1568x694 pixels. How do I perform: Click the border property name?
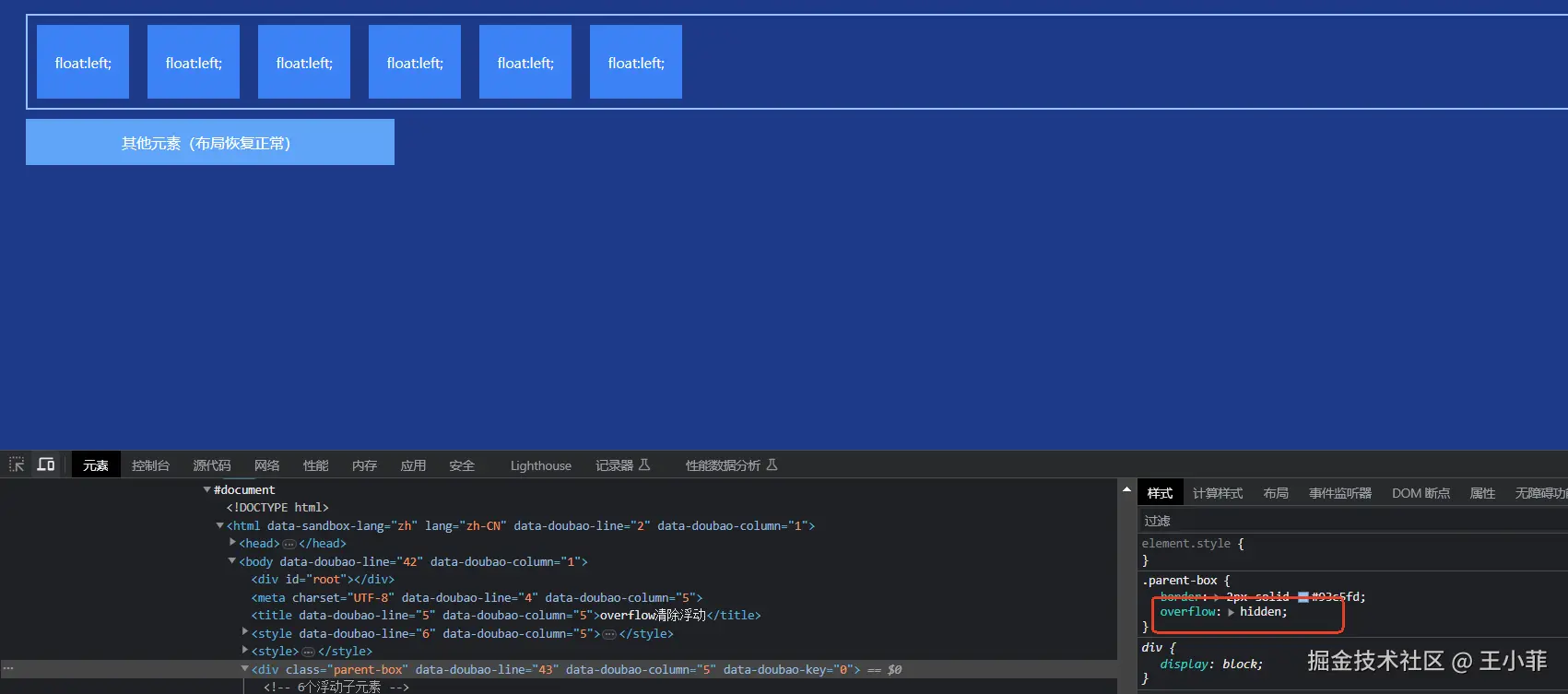click(1179, 597)
